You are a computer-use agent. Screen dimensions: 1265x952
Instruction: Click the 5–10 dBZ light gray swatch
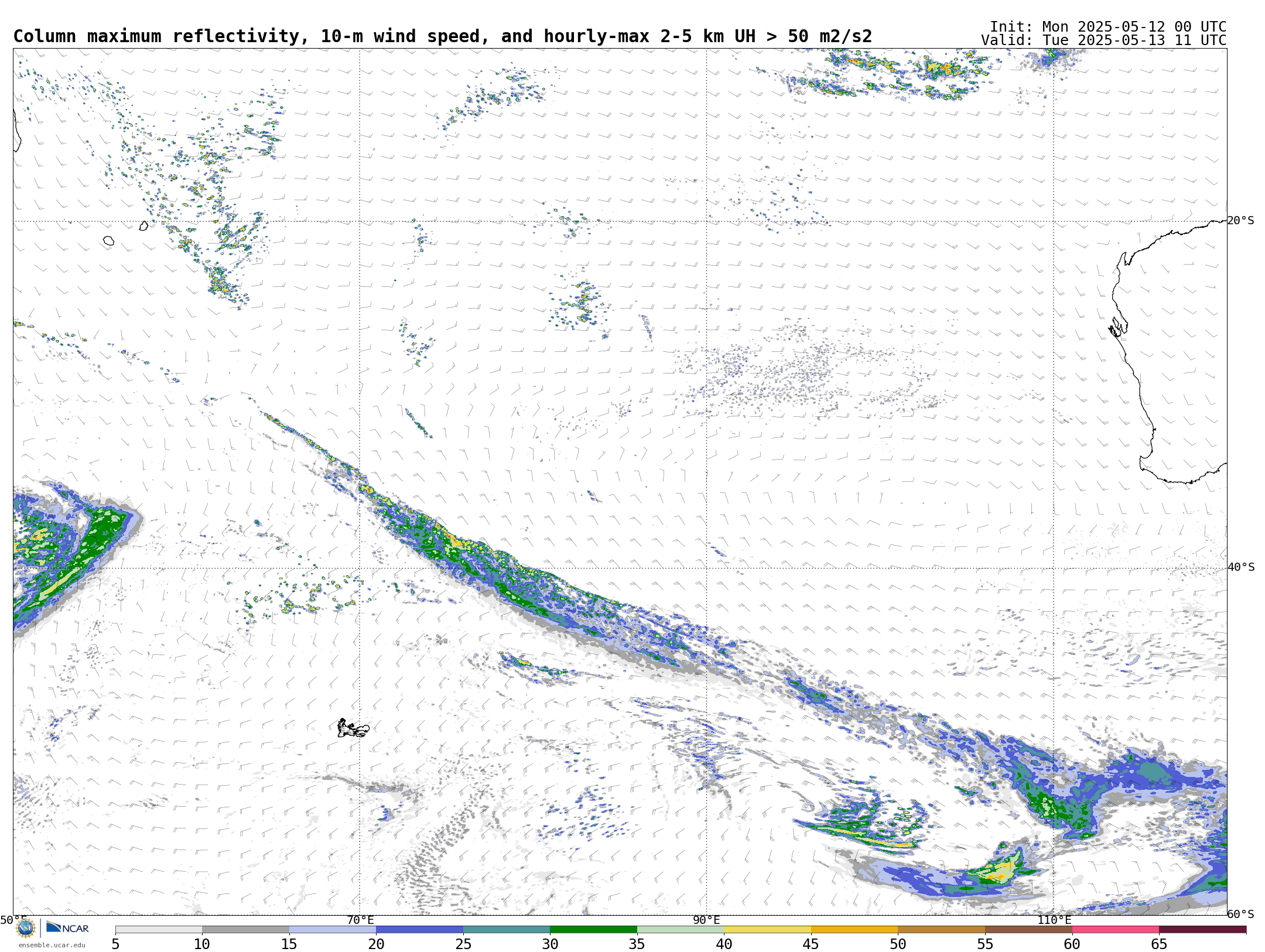click(x=159, y=930)
